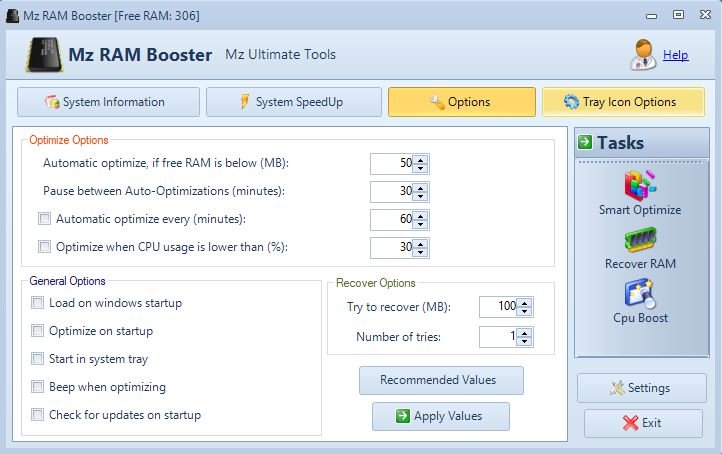Open the System SpeedUp tab
Image resolution: width=722 pixels, height=454 pixels.
(x=294, y=102)
